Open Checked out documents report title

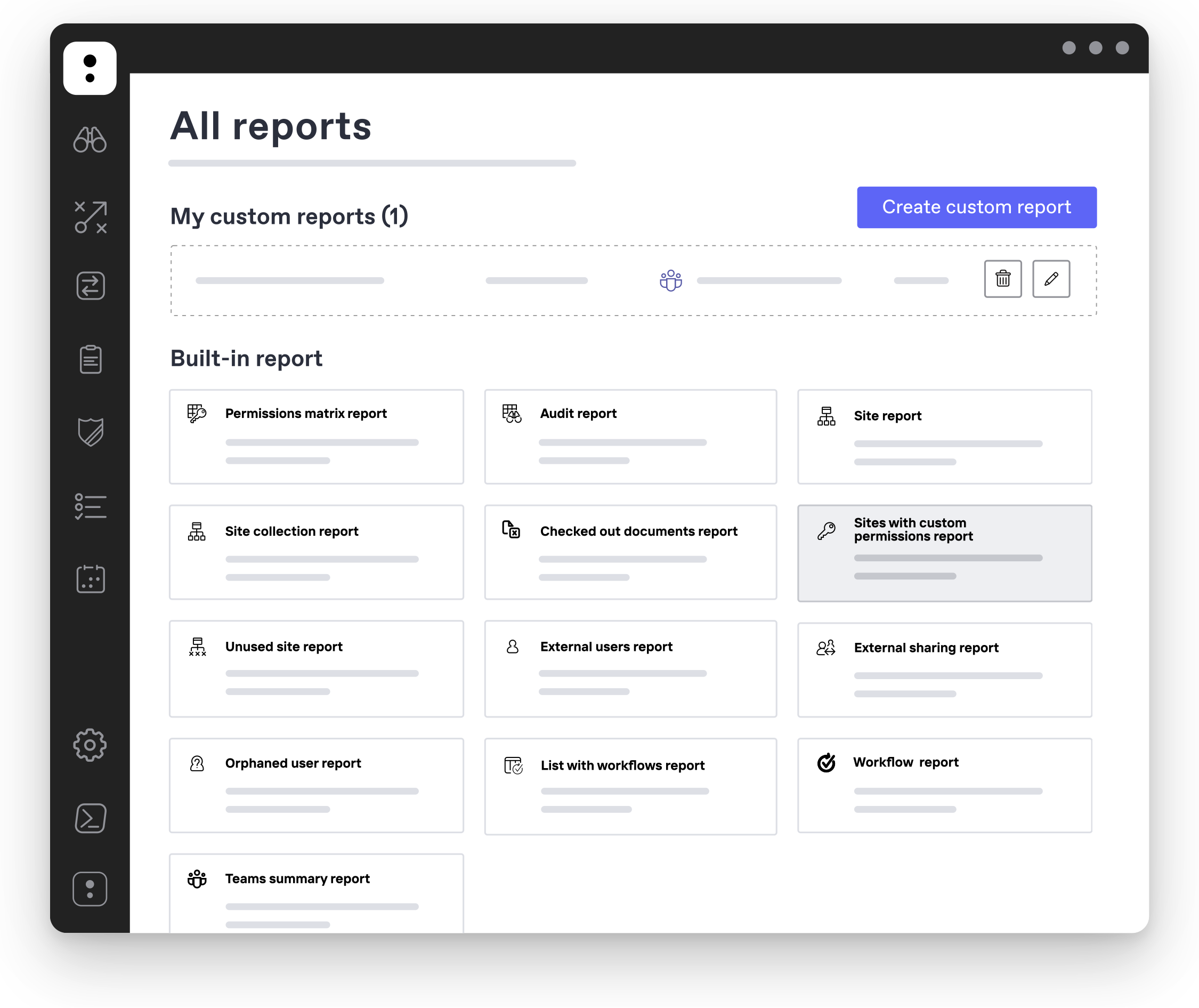(x=638, y=531)
